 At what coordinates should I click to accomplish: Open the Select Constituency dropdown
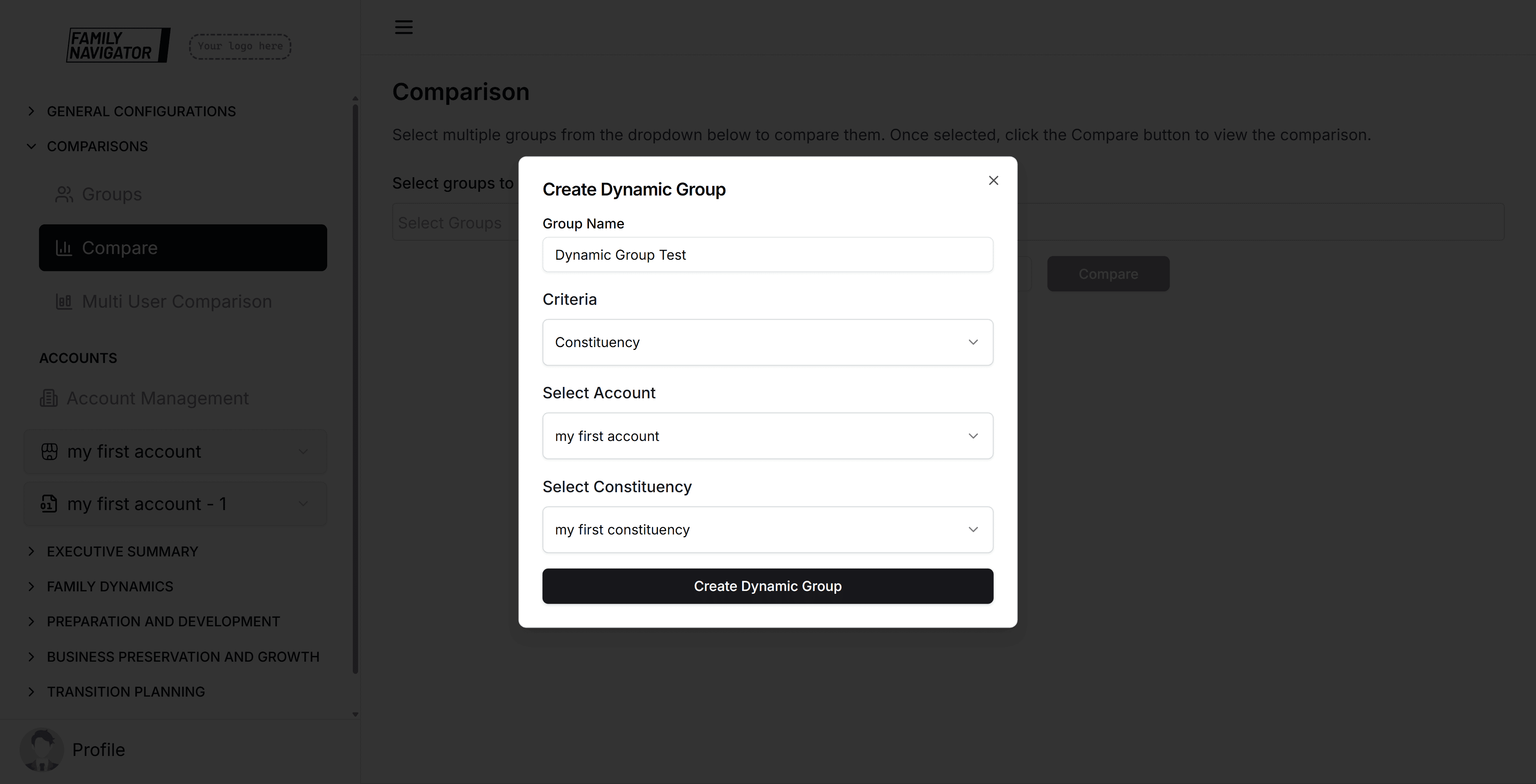(x=767, y=530)
